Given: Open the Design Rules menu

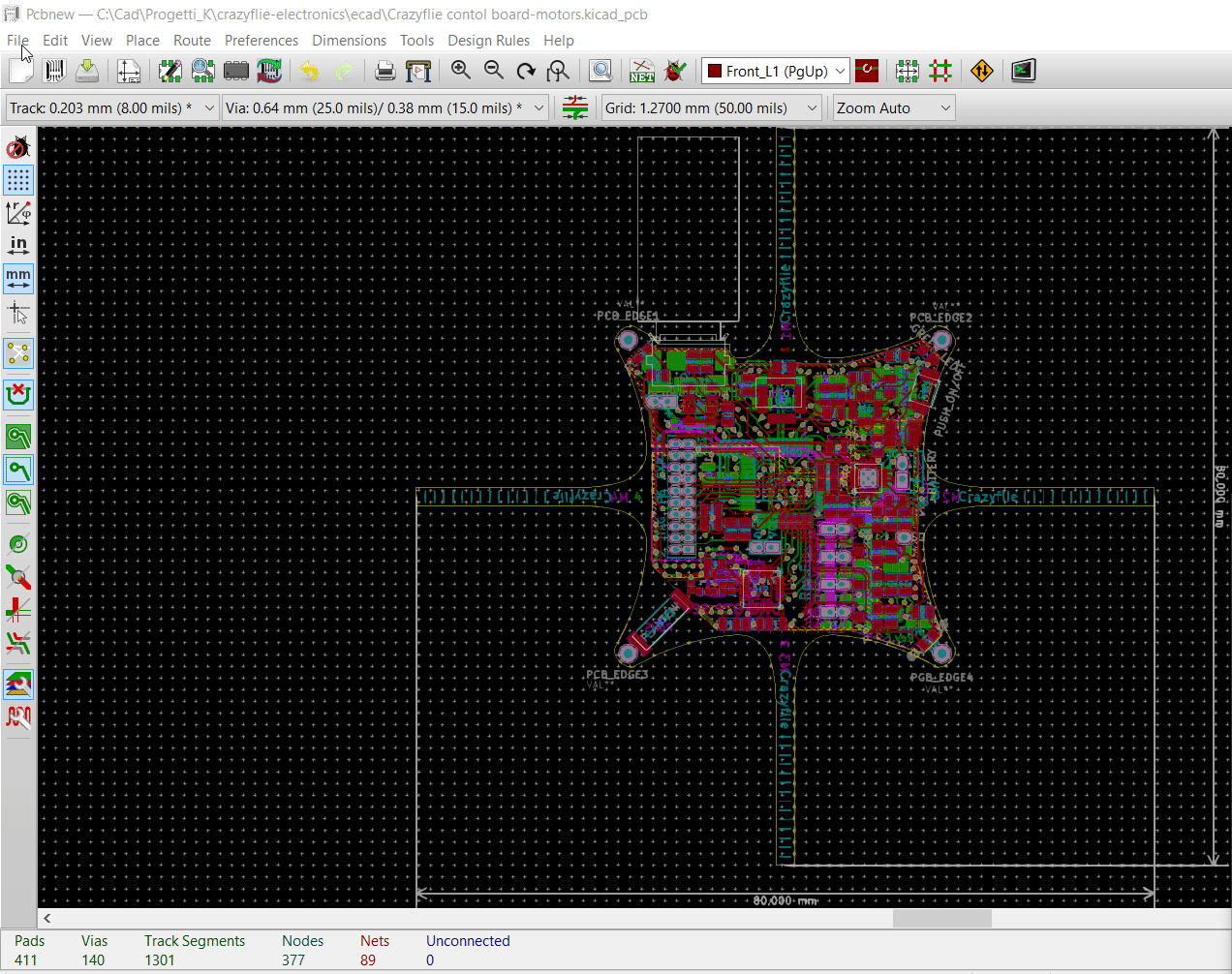Looking at the screenshot, I should point(488,41).
